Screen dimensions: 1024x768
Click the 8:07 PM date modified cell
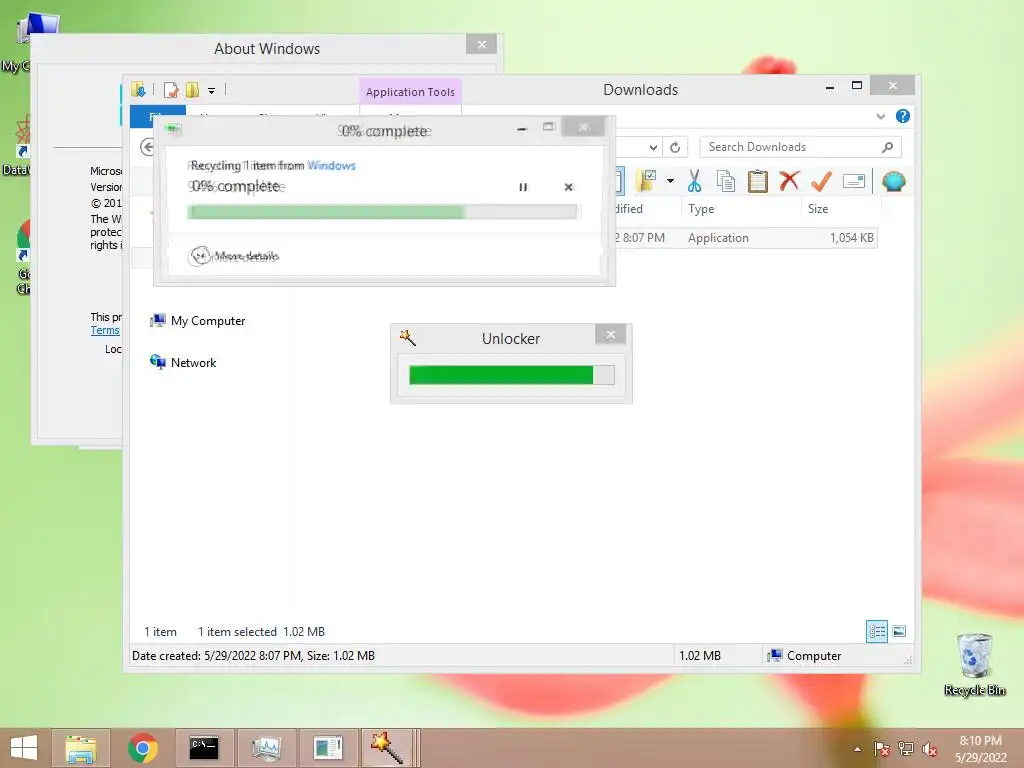pyautogui.click(x=639, y=238)
